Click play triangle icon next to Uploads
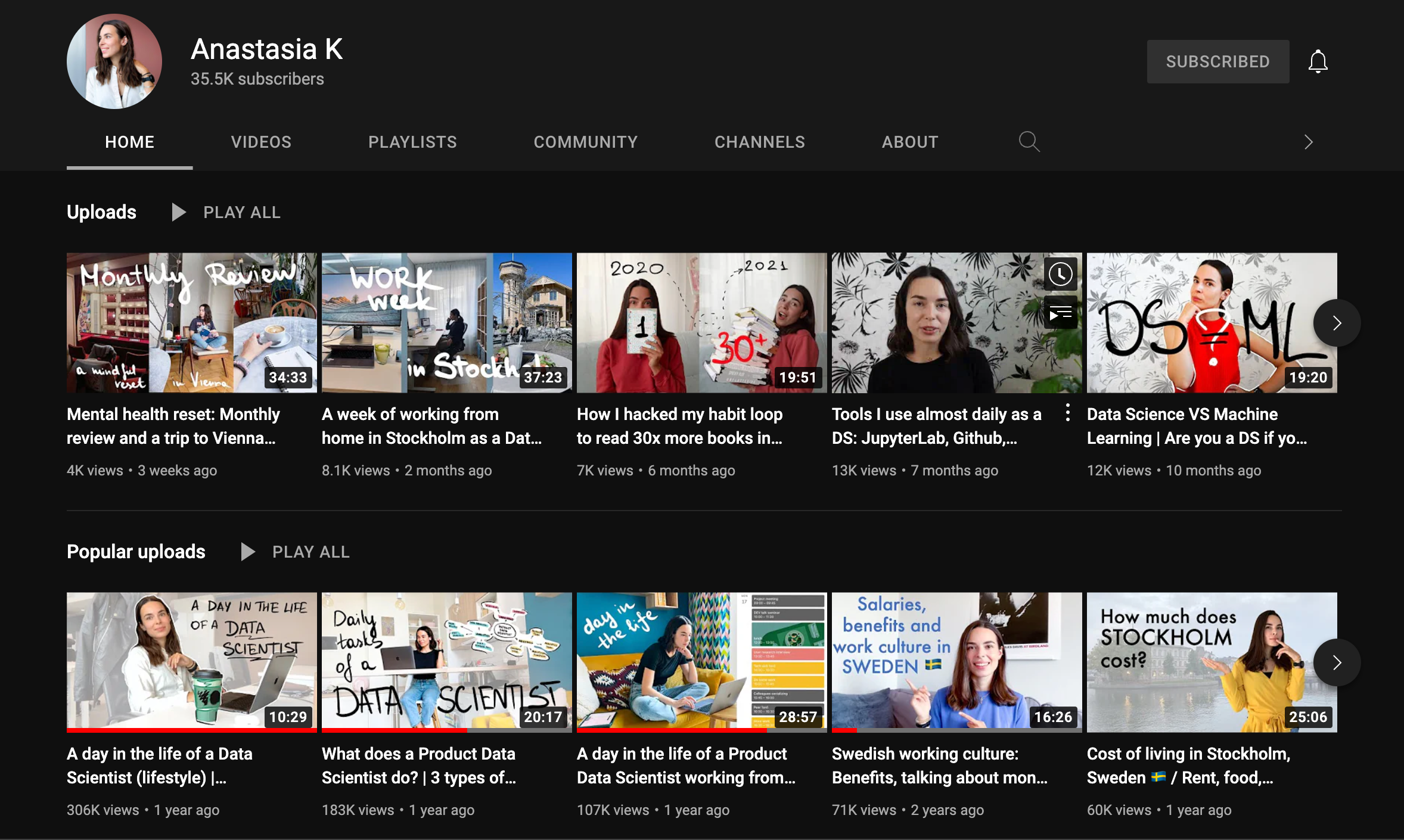This screenshot has height=840, width=1404. (x=178, y=212)
